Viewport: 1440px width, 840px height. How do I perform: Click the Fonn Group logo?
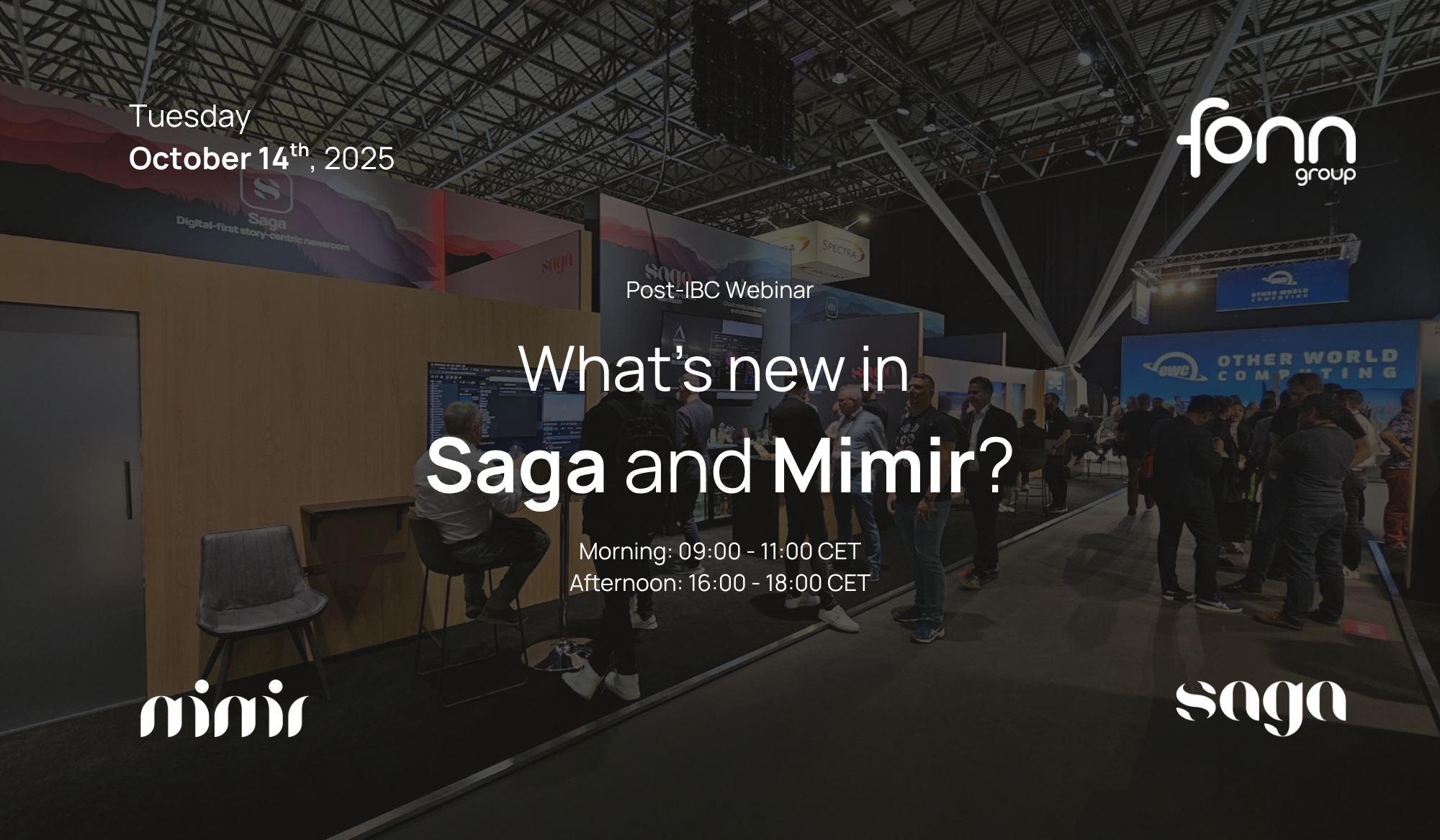point(1267,141)
